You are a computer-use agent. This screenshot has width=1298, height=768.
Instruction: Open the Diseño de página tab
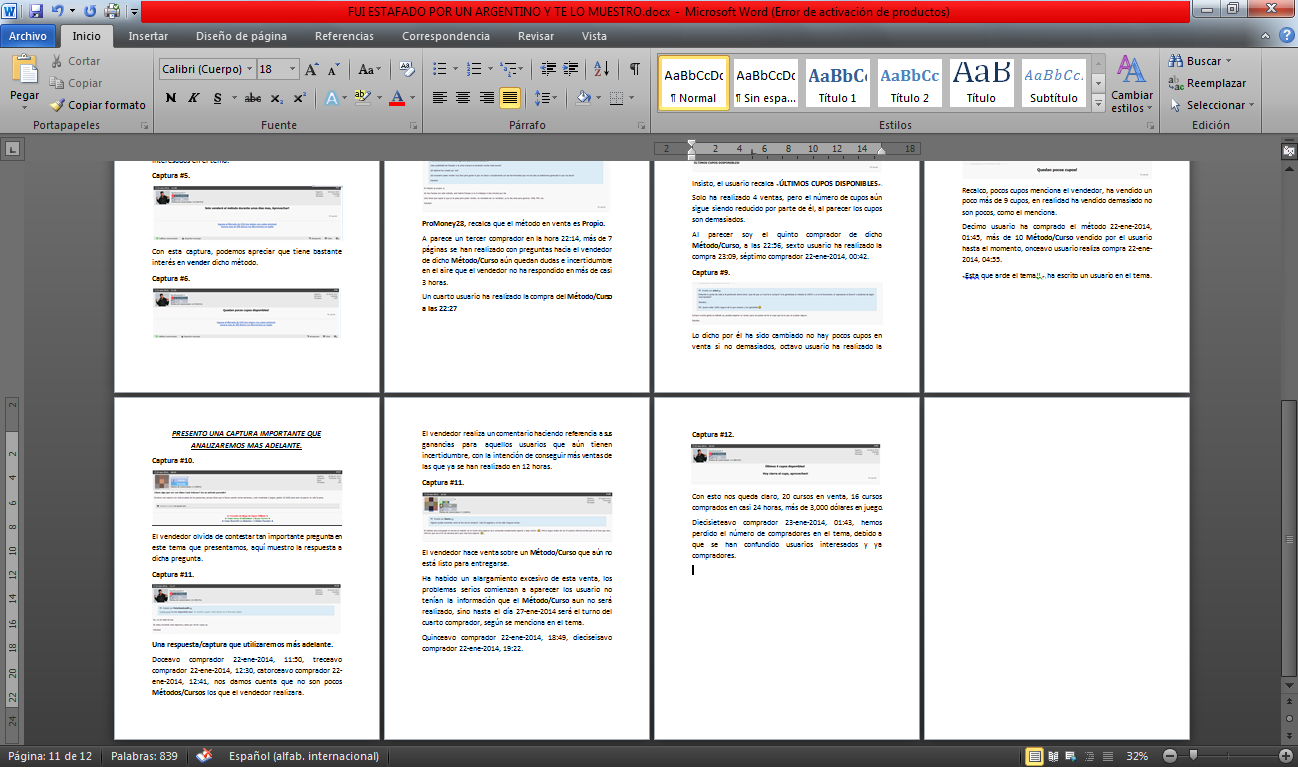241,36
